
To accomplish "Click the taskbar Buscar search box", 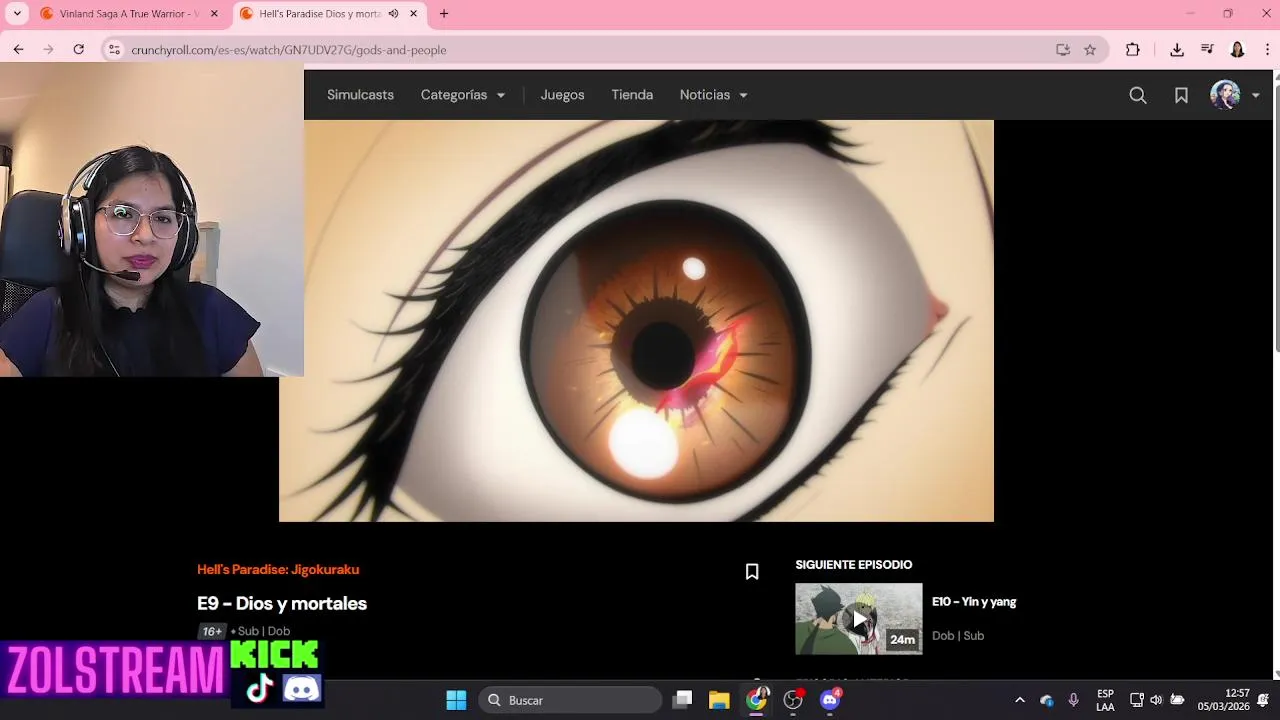I will 569,700.
